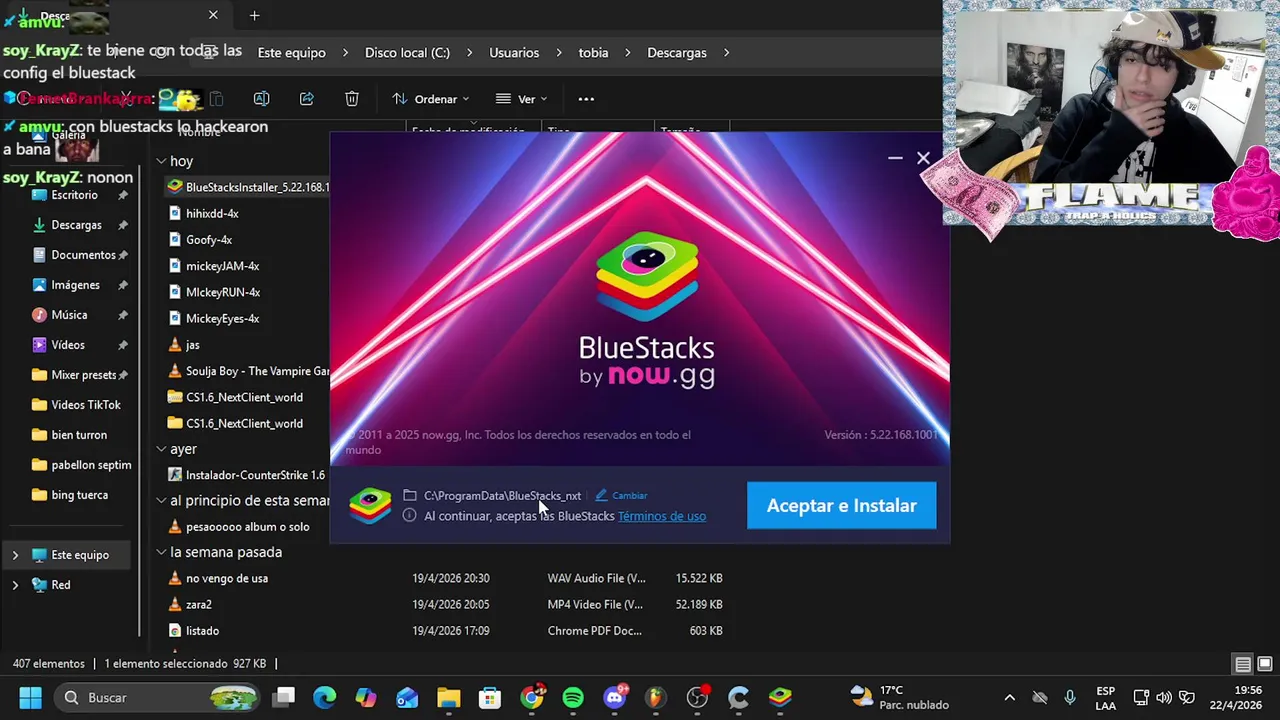Click the taskbar Buscar search box
The width and height of the screenshot is (1280, 720).
pyautogui.click(x=158, y=697)
